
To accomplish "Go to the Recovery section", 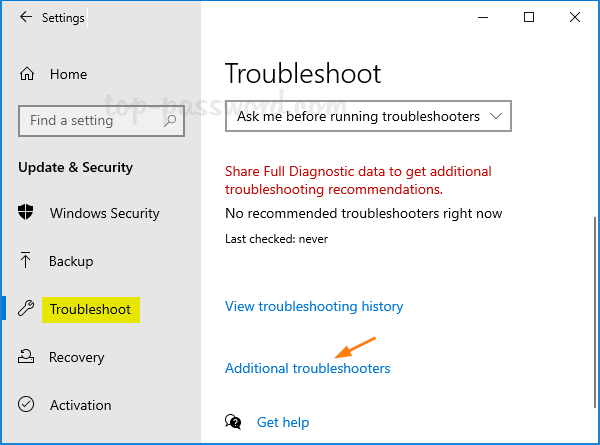I will click(x=76, y=357).
